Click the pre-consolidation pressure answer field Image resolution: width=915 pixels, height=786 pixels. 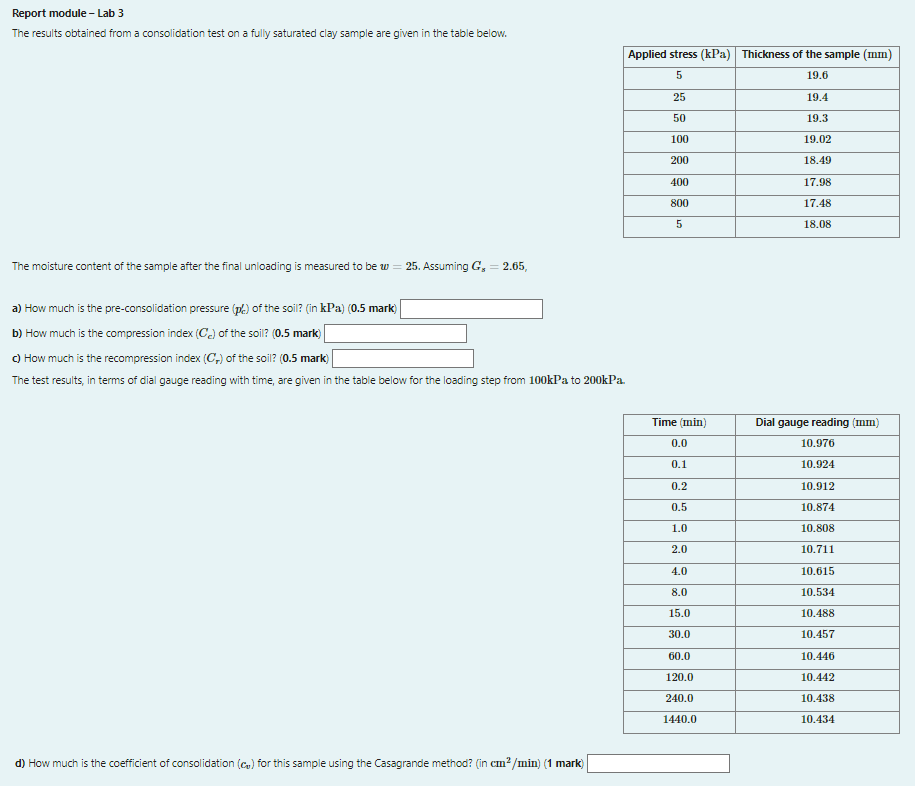point(470,308)
